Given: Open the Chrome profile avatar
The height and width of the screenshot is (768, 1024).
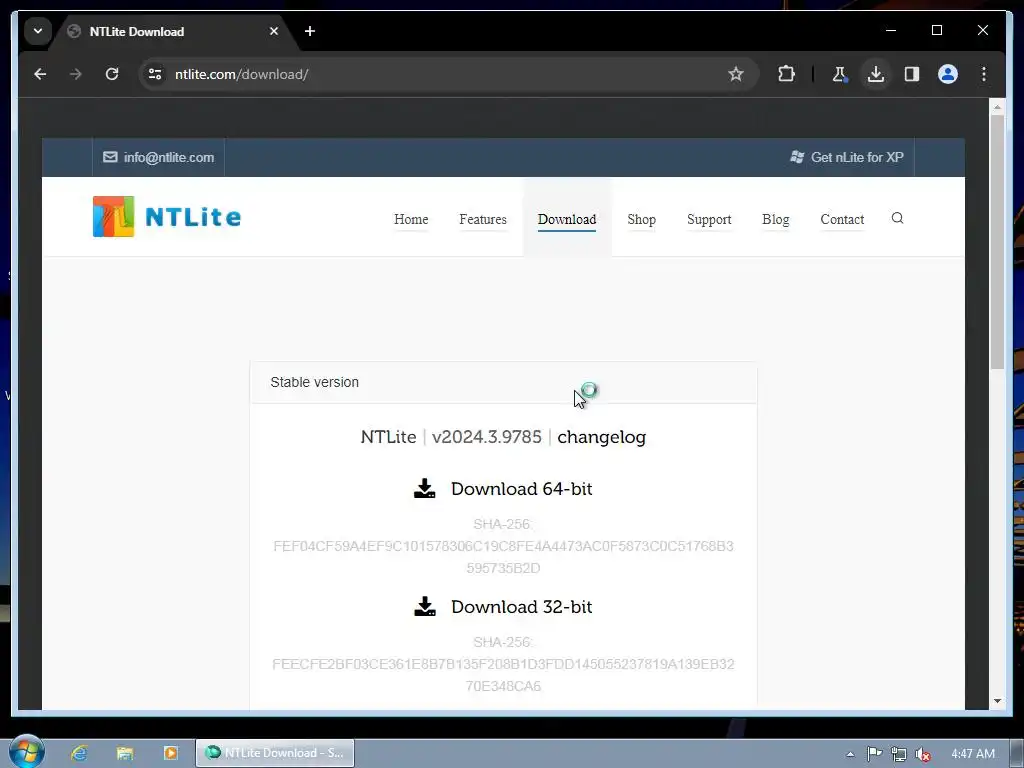Looking at the screenshot, I should click(948, 74).
